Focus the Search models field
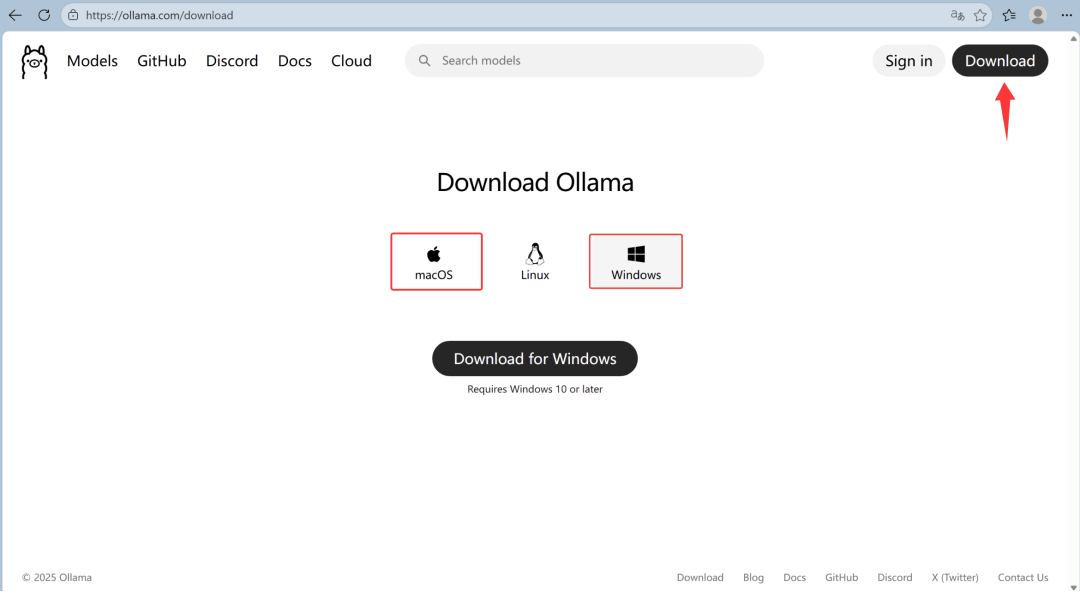 (x=584, y=61)
